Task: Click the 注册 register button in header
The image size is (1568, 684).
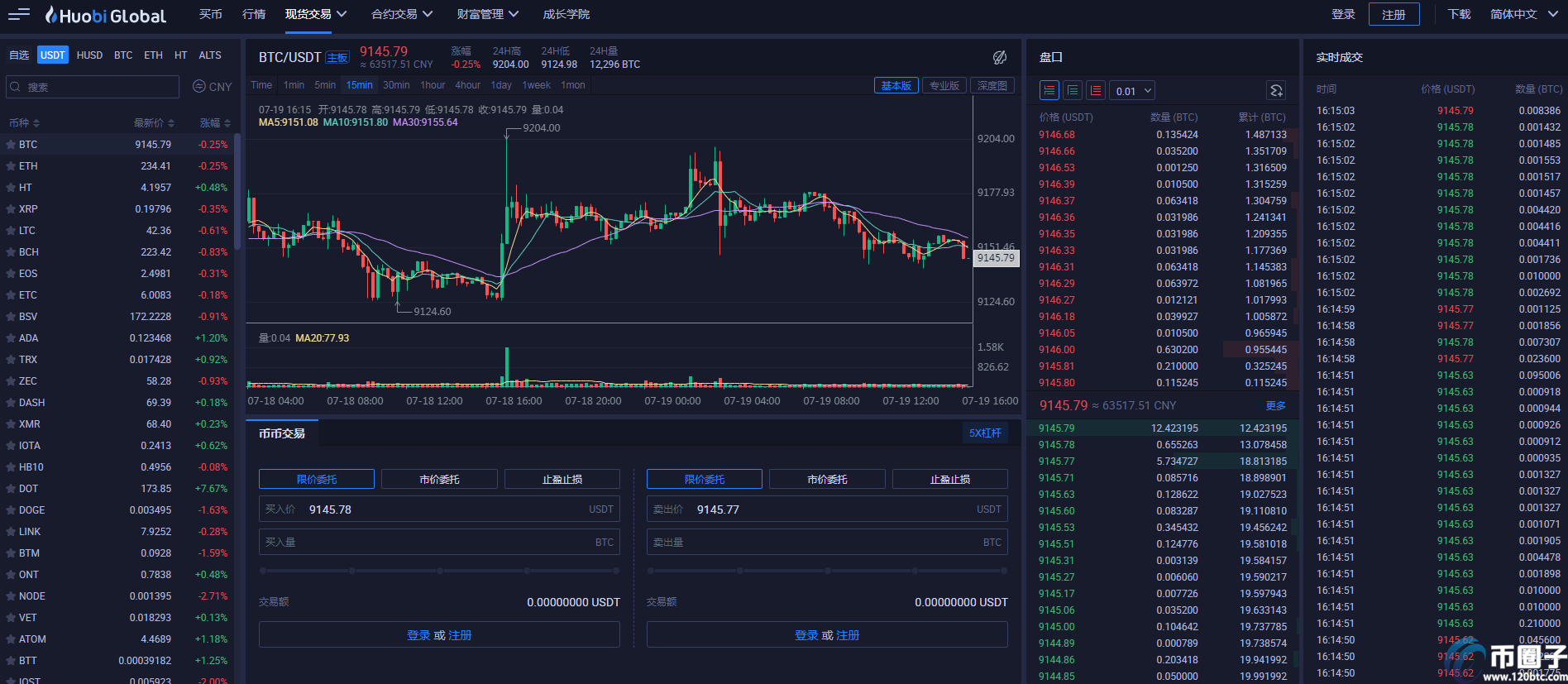Action: 1394,14
